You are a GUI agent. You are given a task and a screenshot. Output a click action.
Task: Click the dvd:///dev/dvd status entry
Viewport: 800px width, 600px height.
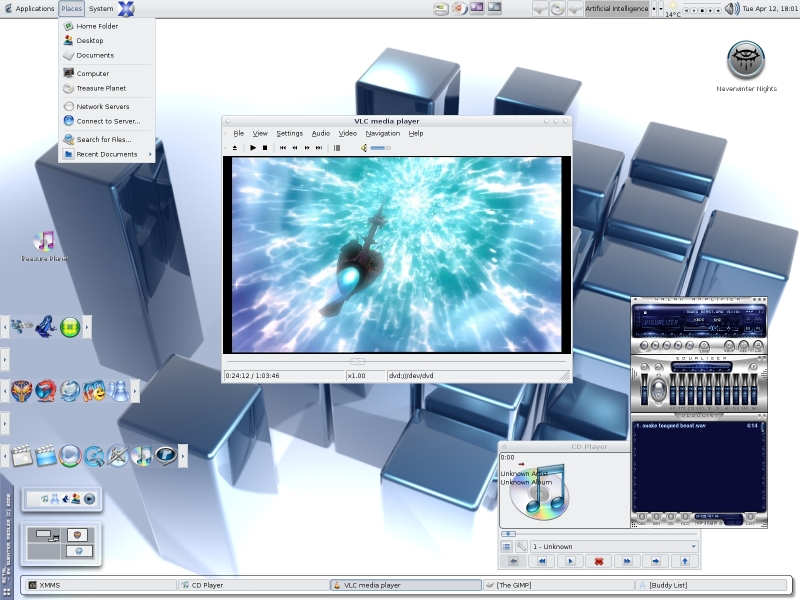coord(474,376)
